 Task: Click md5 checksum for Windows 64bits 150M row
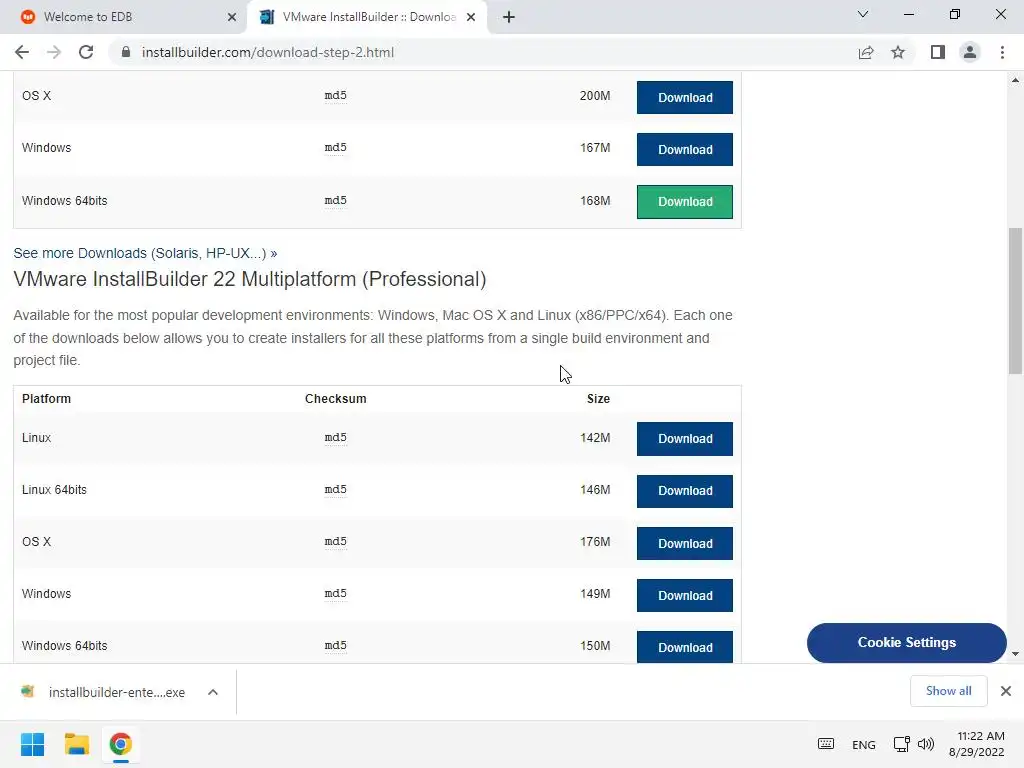tap(336, 645)
